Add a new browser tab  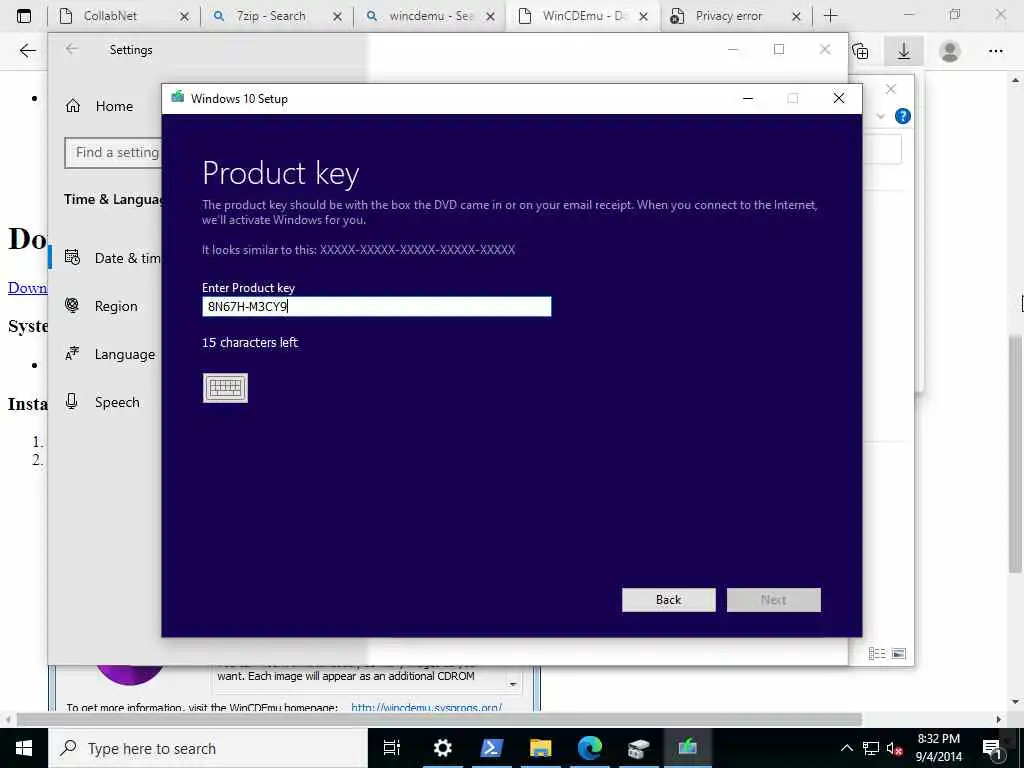click(x=831, y=16)
